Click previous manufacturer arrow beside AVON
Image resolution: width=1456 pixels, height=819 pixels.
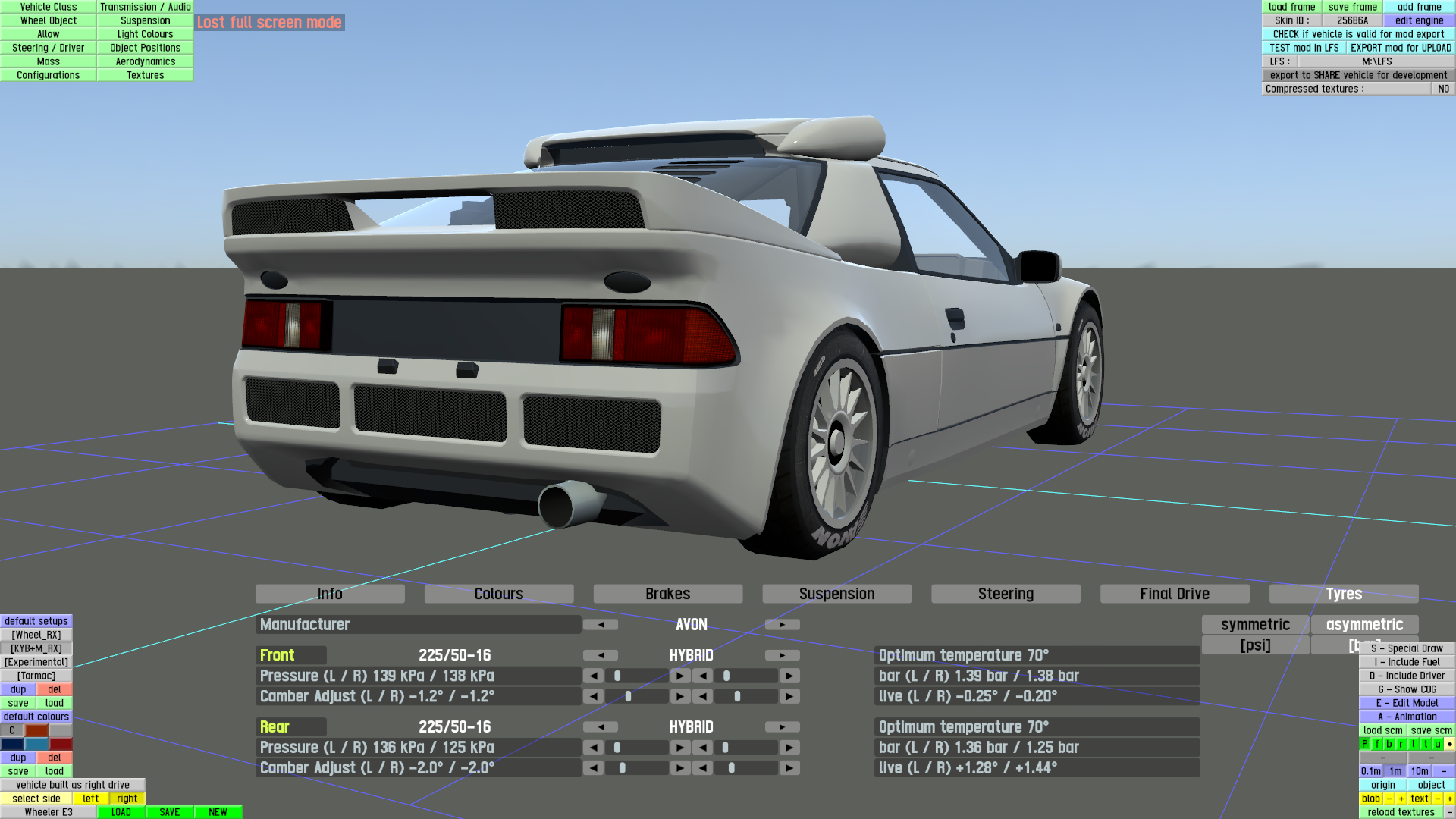coord(601,625)
